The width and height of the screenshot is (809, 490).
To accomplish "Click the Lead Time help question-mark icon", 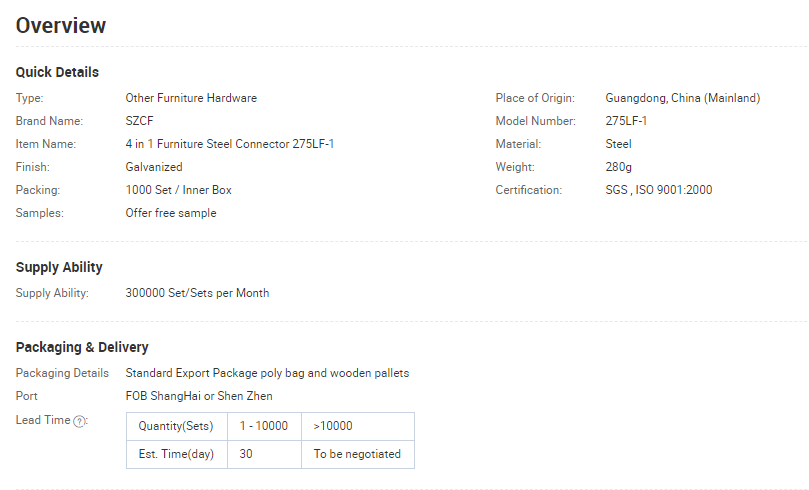I will (79, 421).
